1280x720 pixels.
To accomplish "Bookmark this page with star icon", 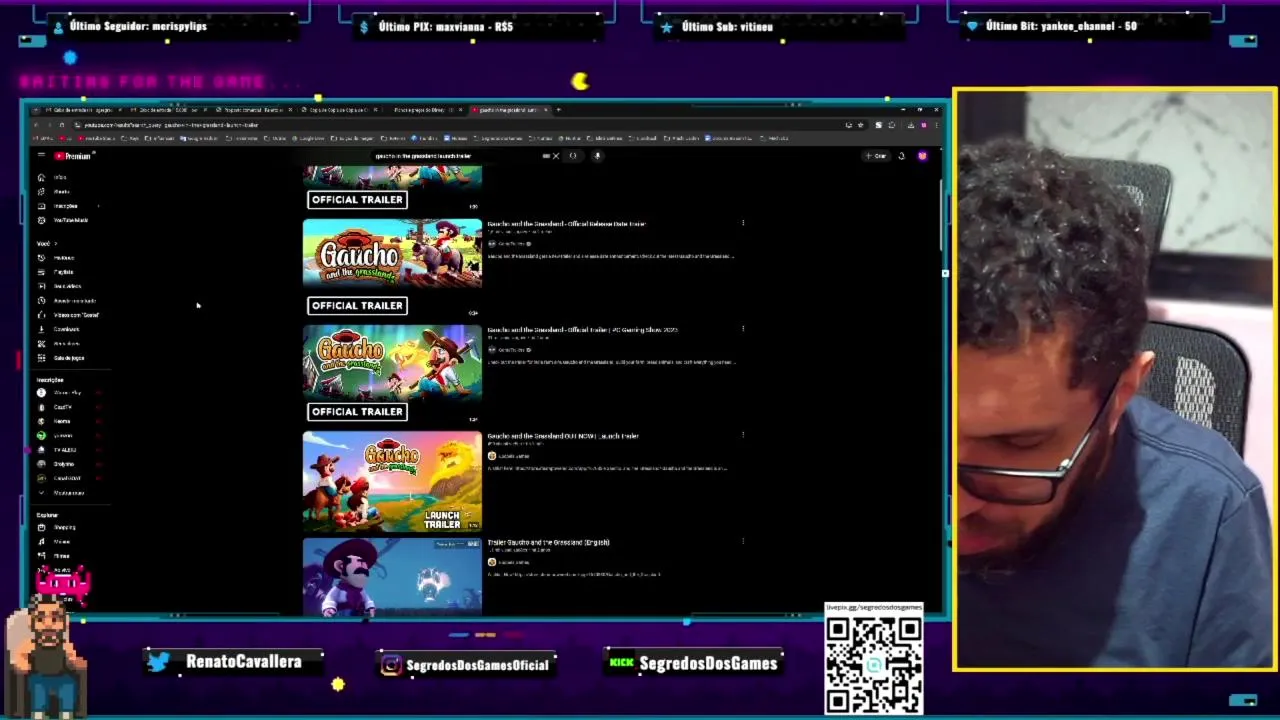I will (860, 125).
